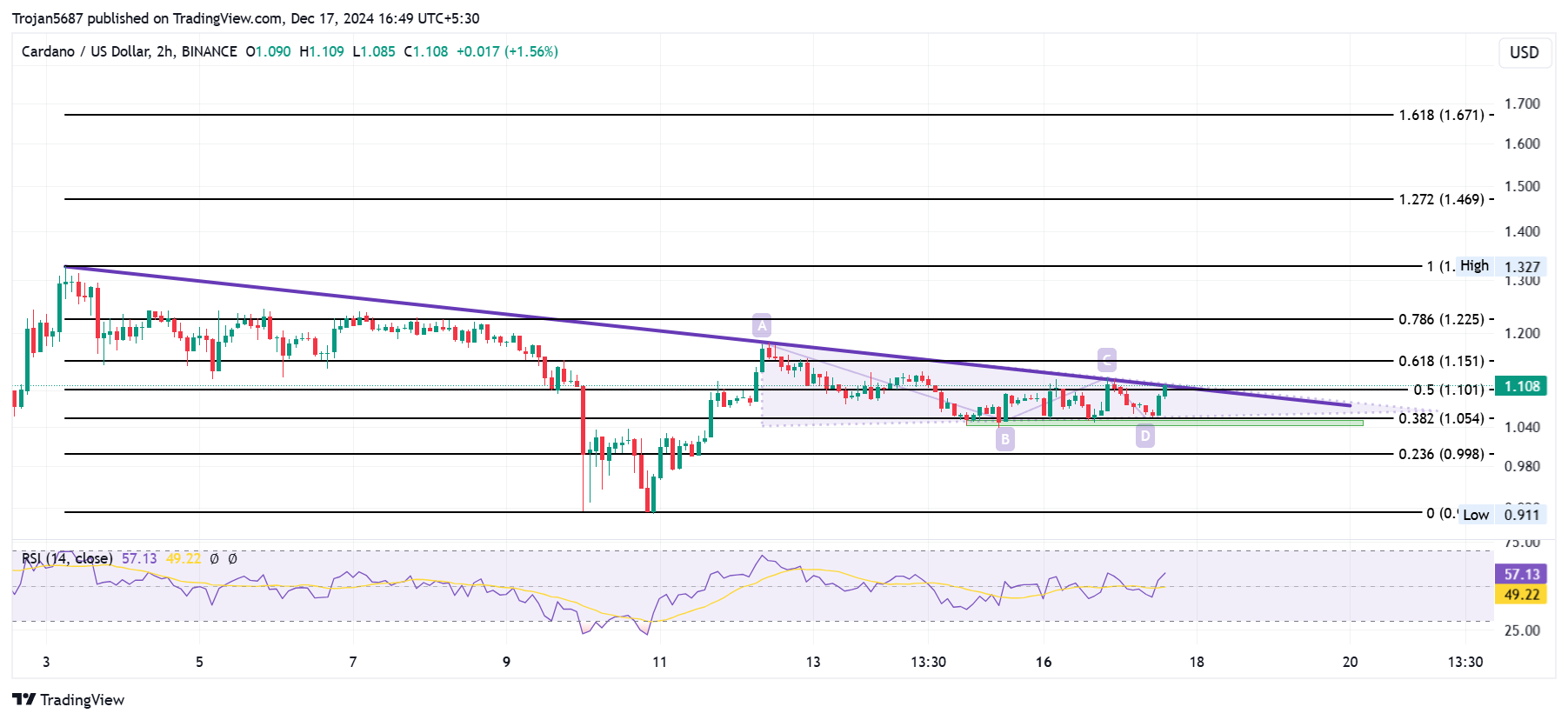Screen dimensions: 1568x720
Task: Select the pattern point D label
Action: coord(1145,436)
